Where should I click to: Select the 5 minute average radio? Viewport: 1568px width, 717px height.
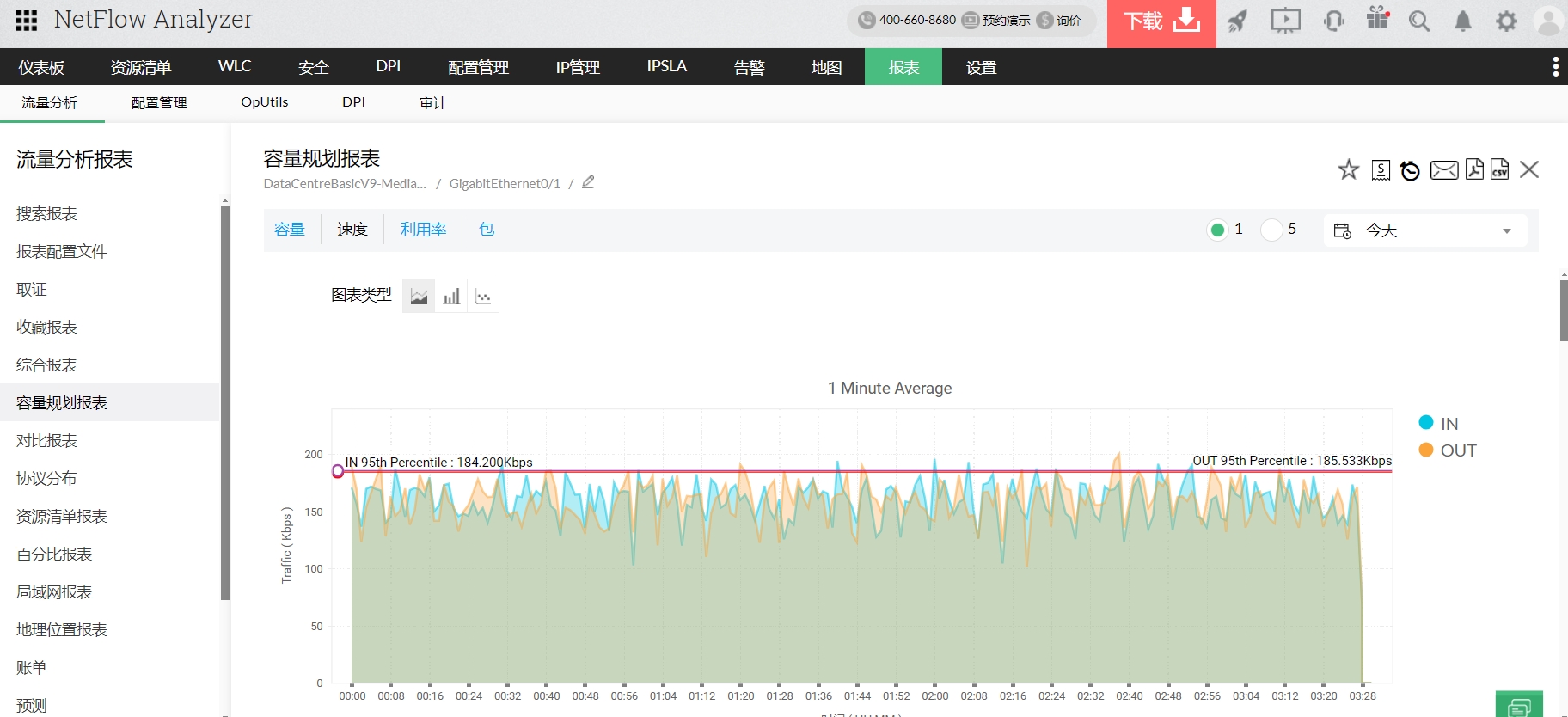point(1271,230)
